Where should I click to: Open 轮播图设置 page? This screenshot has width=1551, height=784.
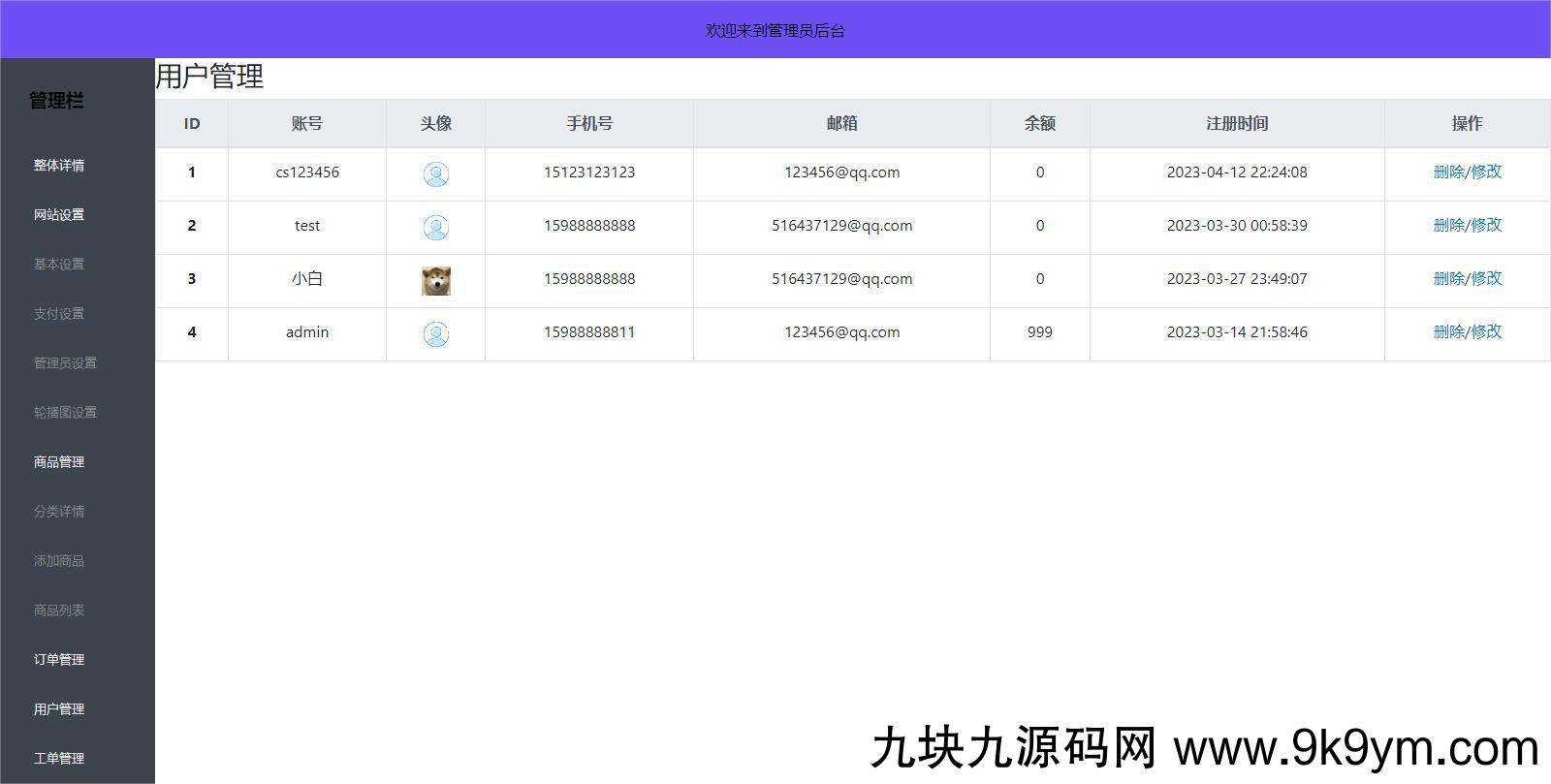click(65, 412)
